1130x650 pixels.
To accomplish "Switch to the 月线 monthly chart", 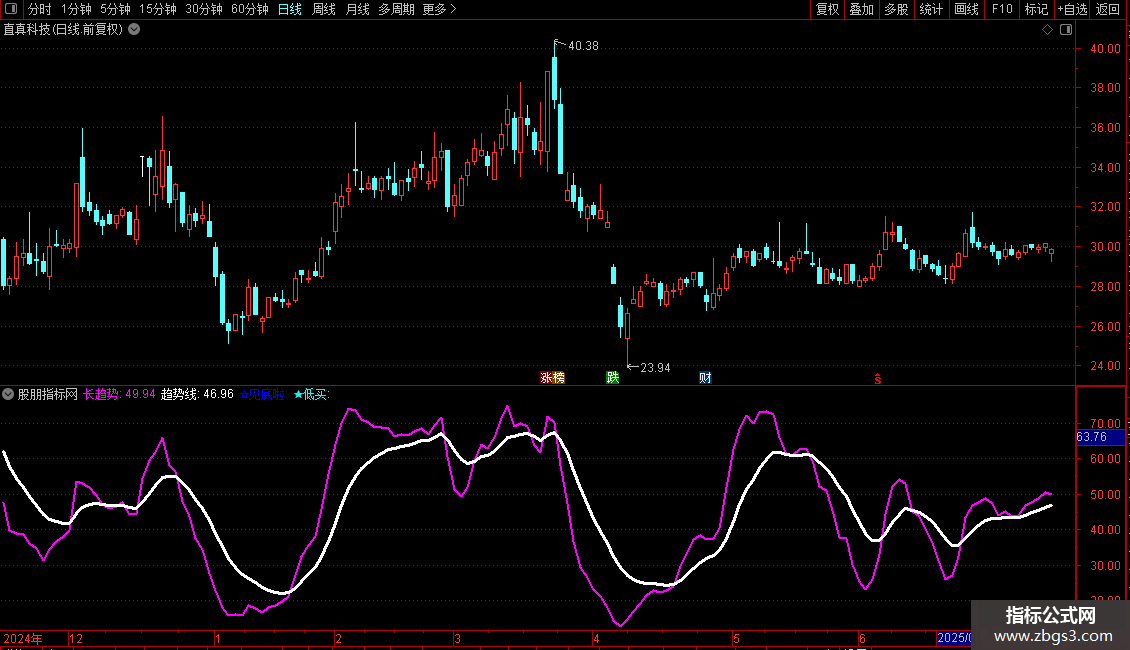I will [357, 9].
